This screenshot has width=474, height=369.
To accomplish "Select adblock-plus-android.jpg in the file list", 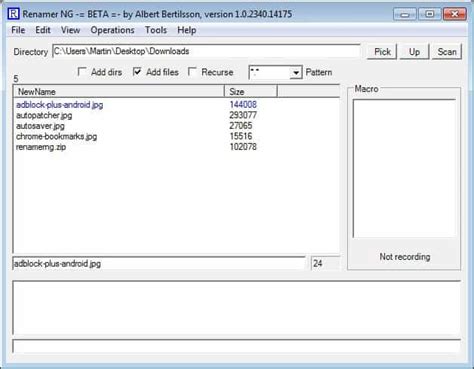I will tap(59, 105).
